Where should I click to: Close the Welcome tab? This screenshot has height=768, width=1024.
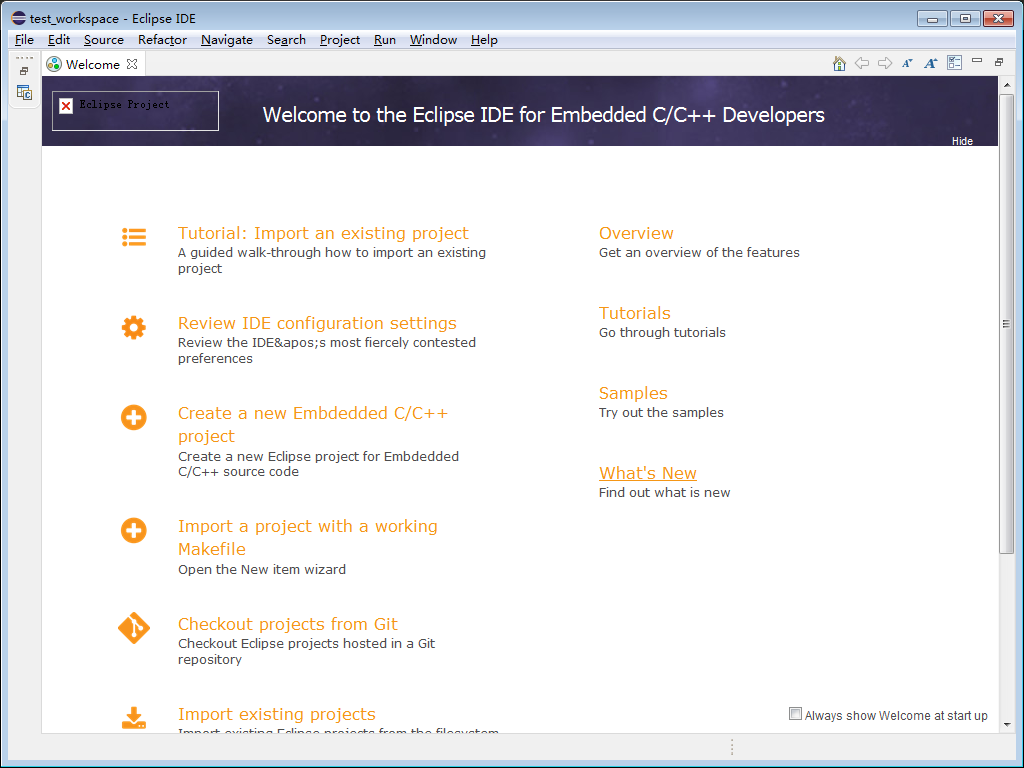[132, 64]
